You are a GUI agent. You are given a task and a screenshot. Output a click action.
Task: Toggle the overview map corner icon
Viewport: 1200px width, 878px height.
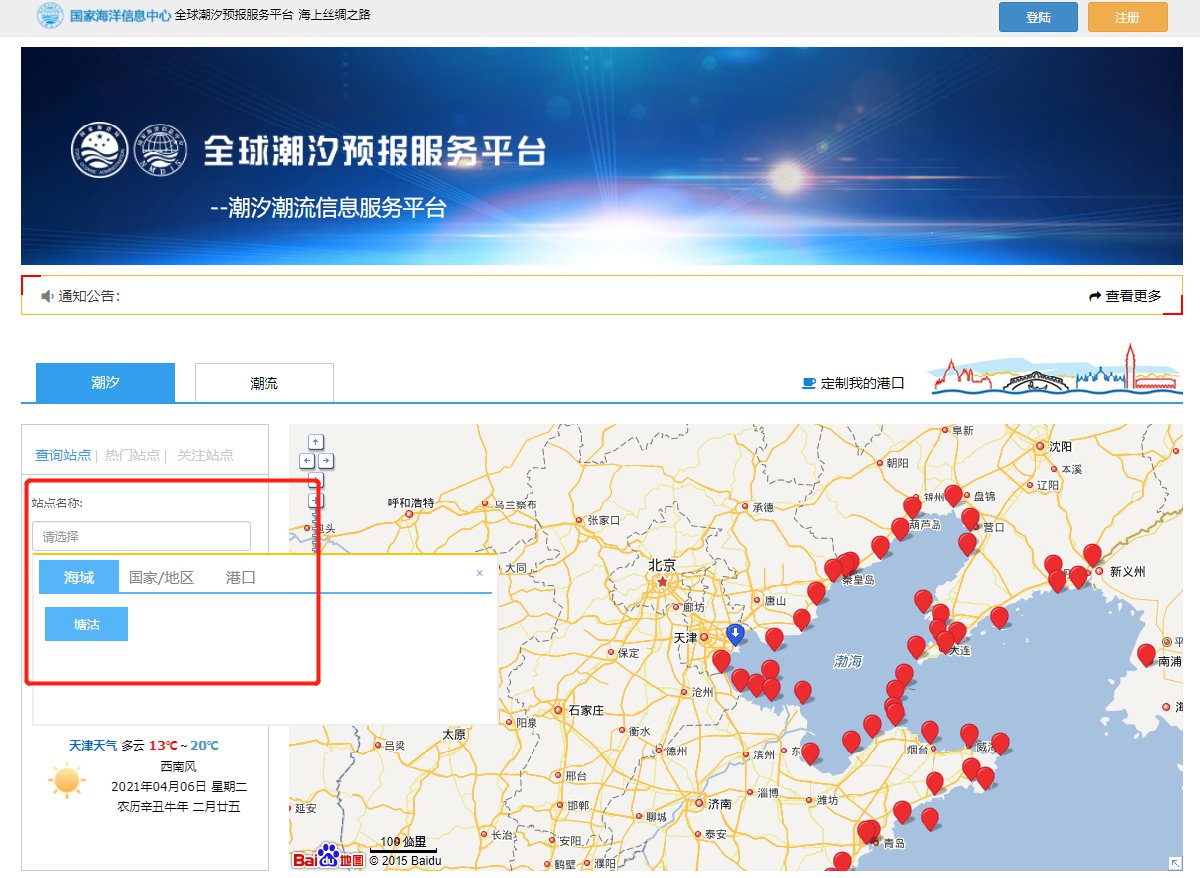(1175, 863)
